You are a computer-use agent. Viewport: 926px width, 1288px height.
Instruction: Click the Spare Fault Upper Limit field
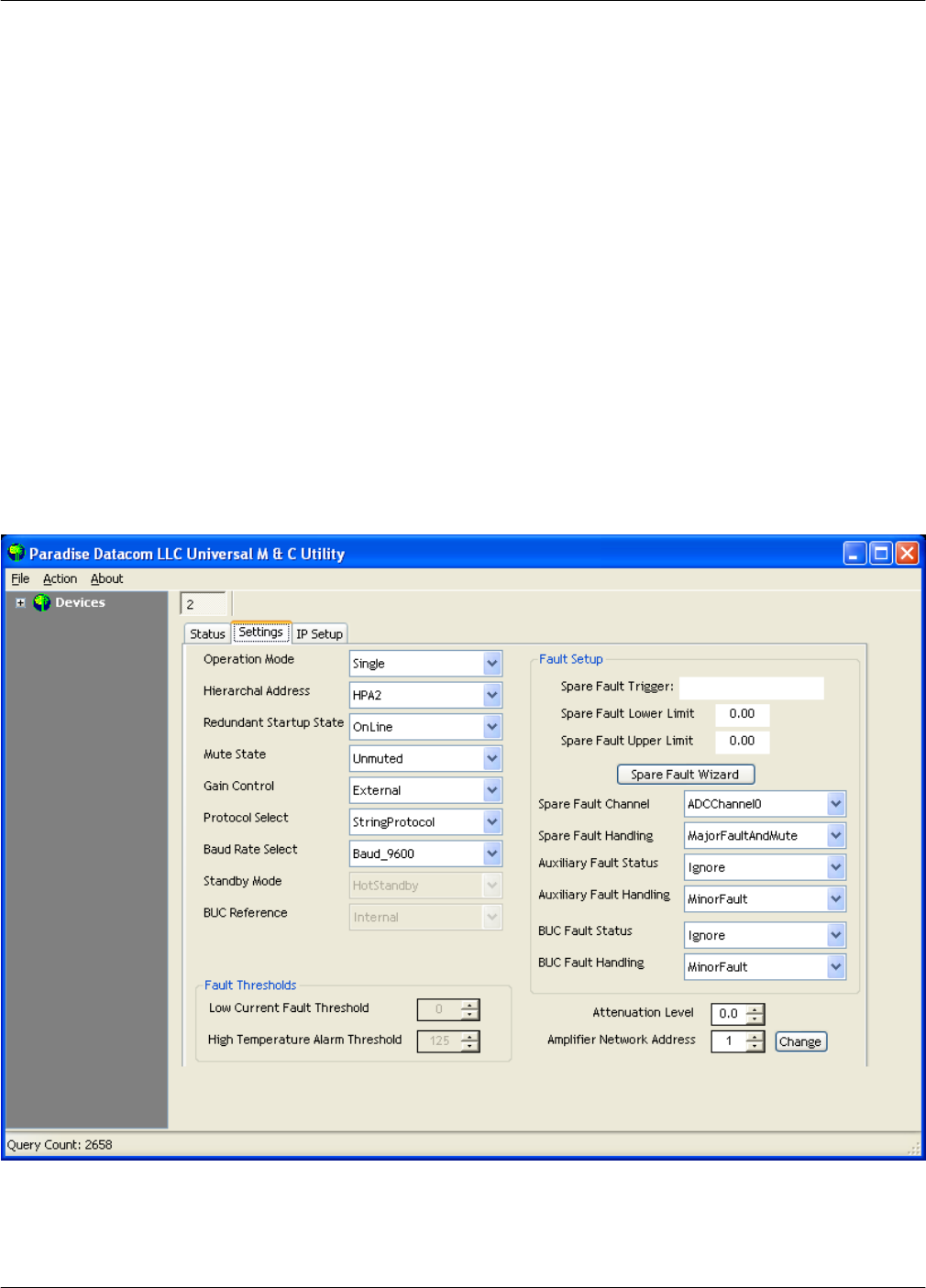click(742, 742)
